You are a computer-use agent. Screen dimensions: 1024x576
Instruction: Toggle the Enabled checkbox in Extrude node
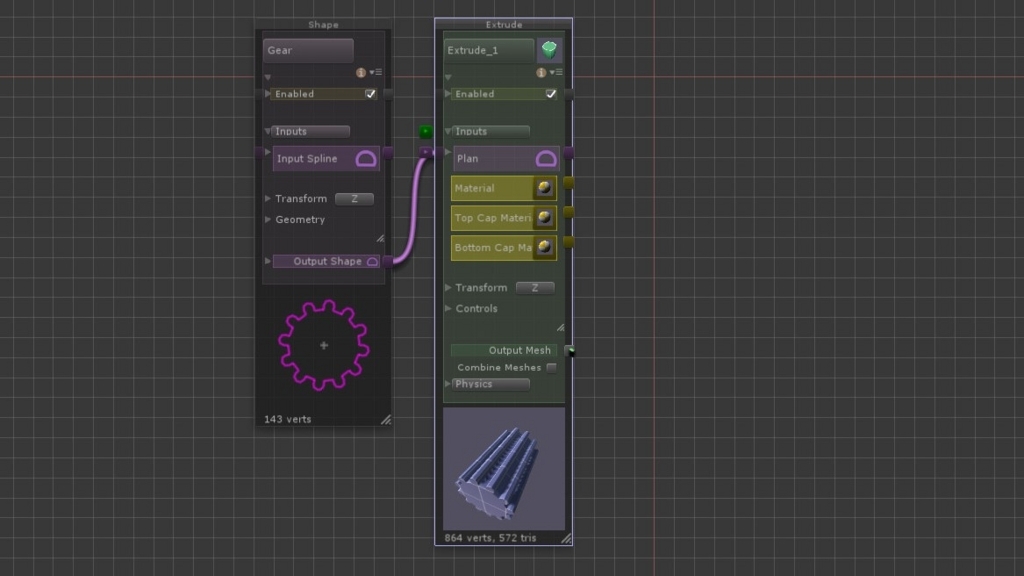(551, 94)
